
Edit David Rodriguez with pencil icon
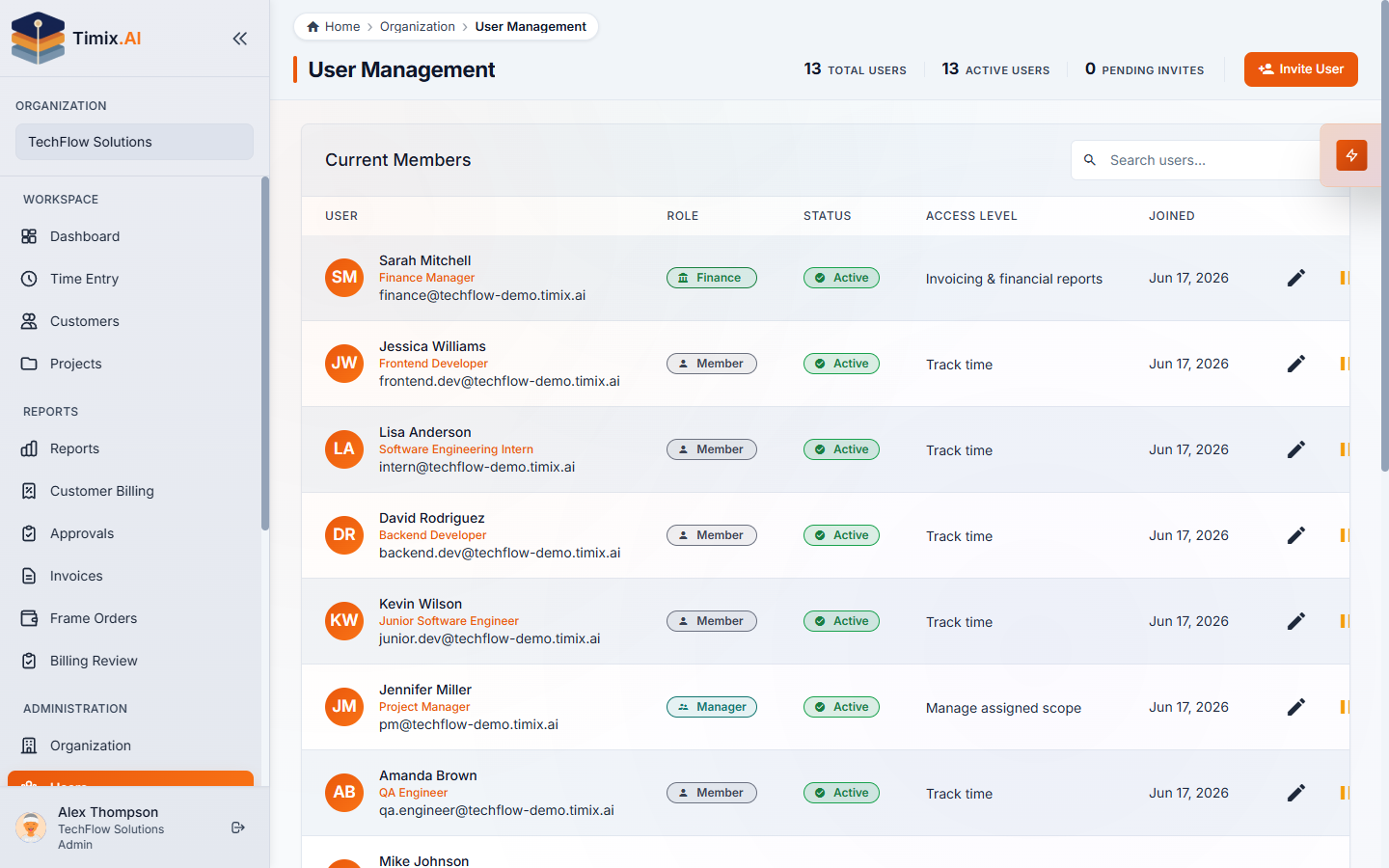tap(1296, 535)
